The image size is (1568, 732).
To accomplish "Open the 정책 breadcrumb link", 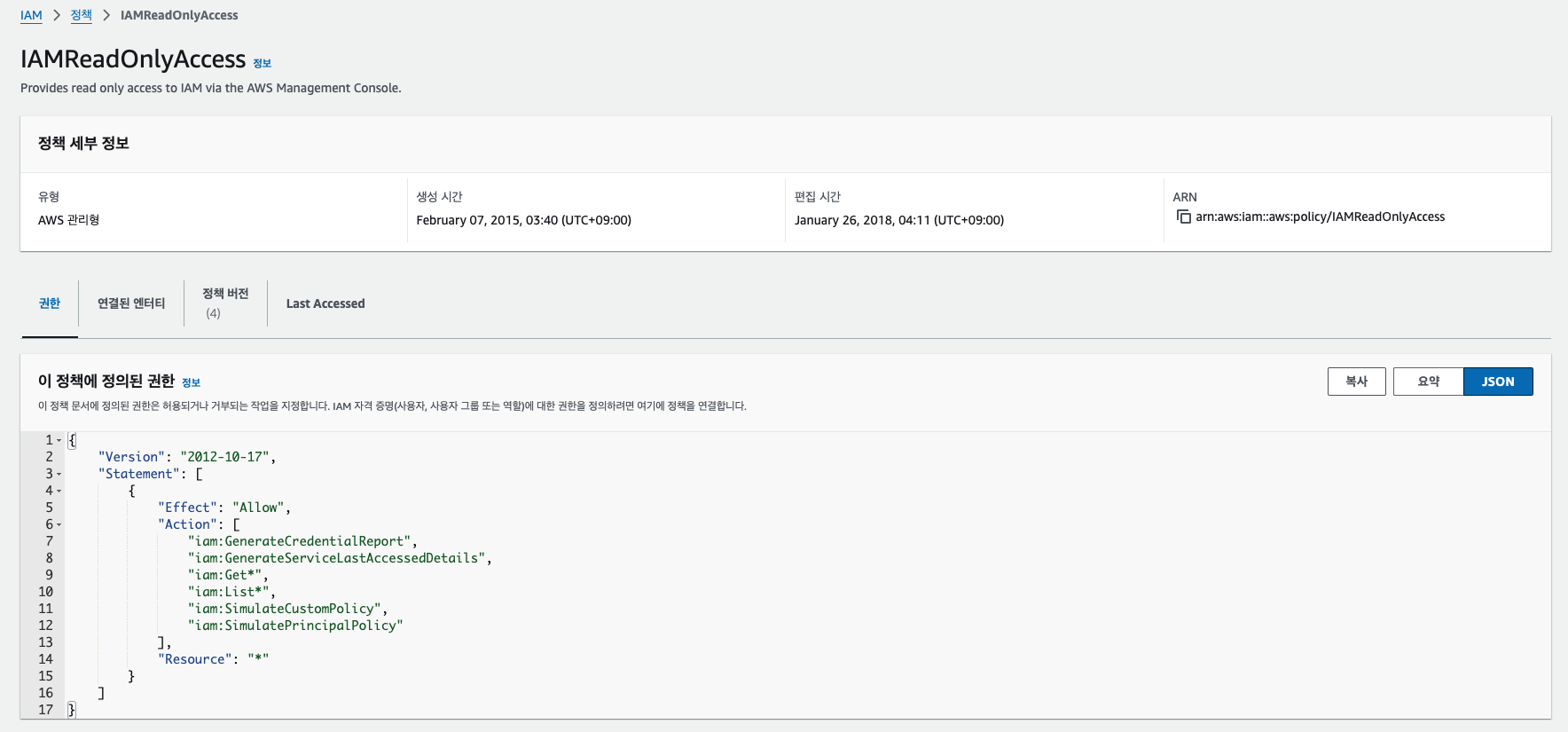I will (82, 15).
